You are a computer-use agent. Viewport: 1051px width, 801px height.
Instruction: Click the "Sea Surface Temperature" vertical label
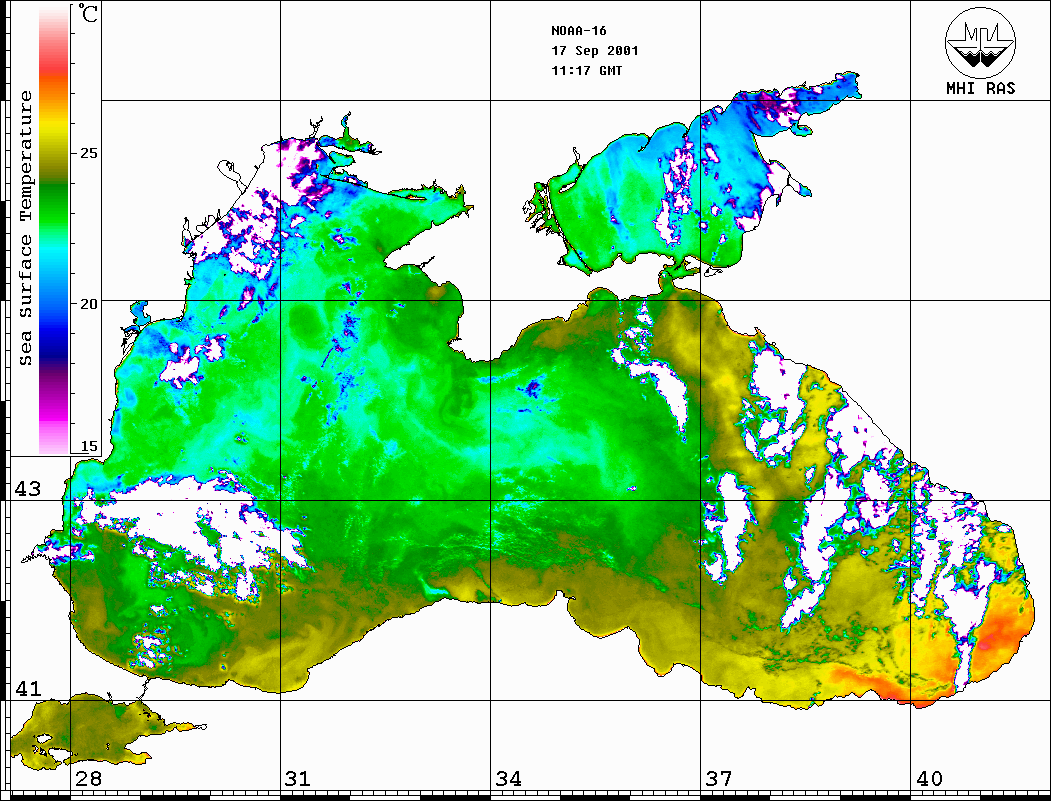click(25, 228)
